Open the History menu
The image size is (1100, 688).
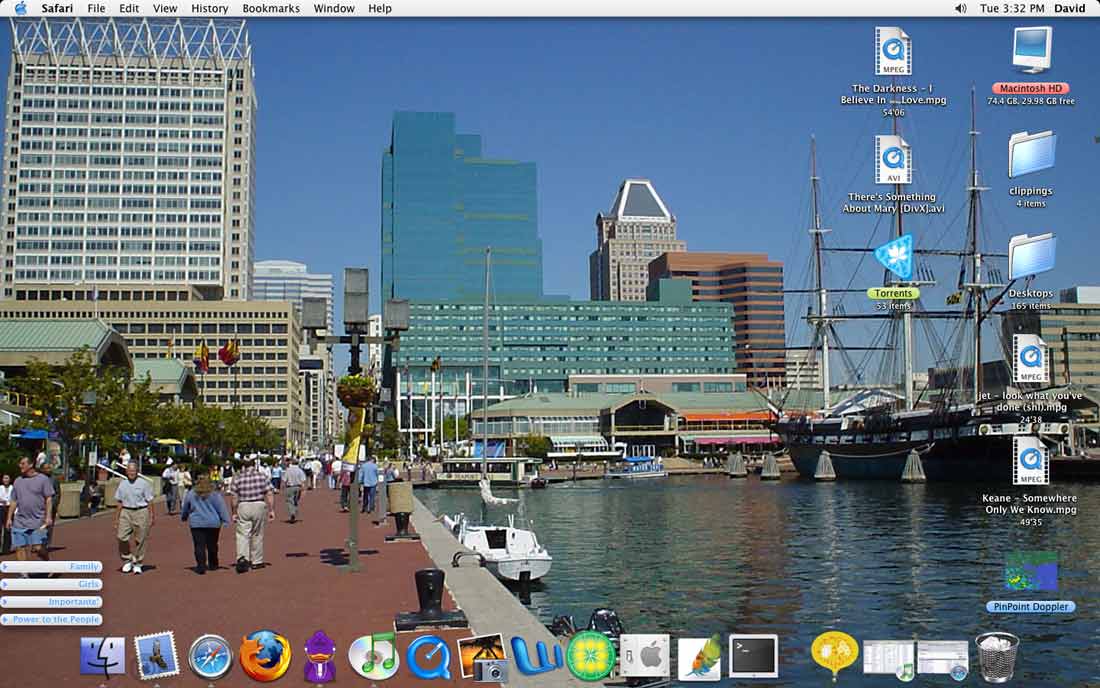[x=210, y=8]
